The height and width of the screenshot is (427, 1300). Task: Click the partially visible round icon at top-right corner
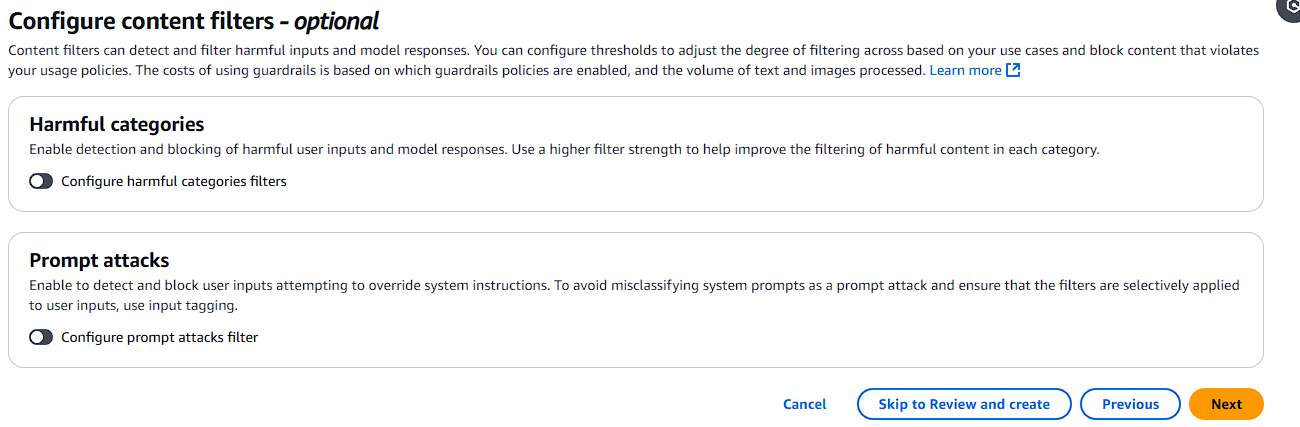[x=1290, y=9]
